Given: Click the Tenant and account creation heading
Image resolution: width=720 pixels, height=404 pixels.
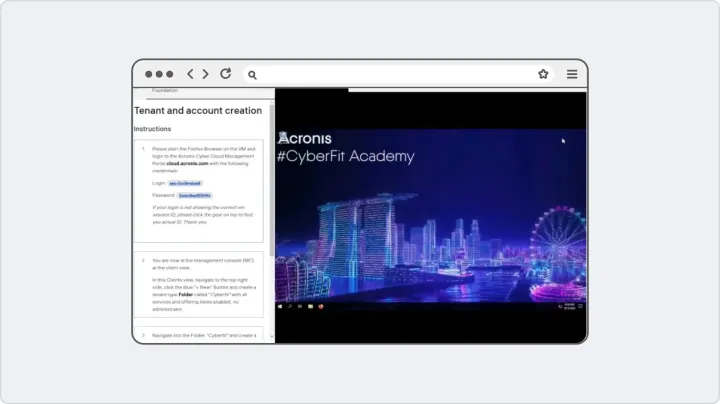Looking at the screenshot, I should point(198,111).
